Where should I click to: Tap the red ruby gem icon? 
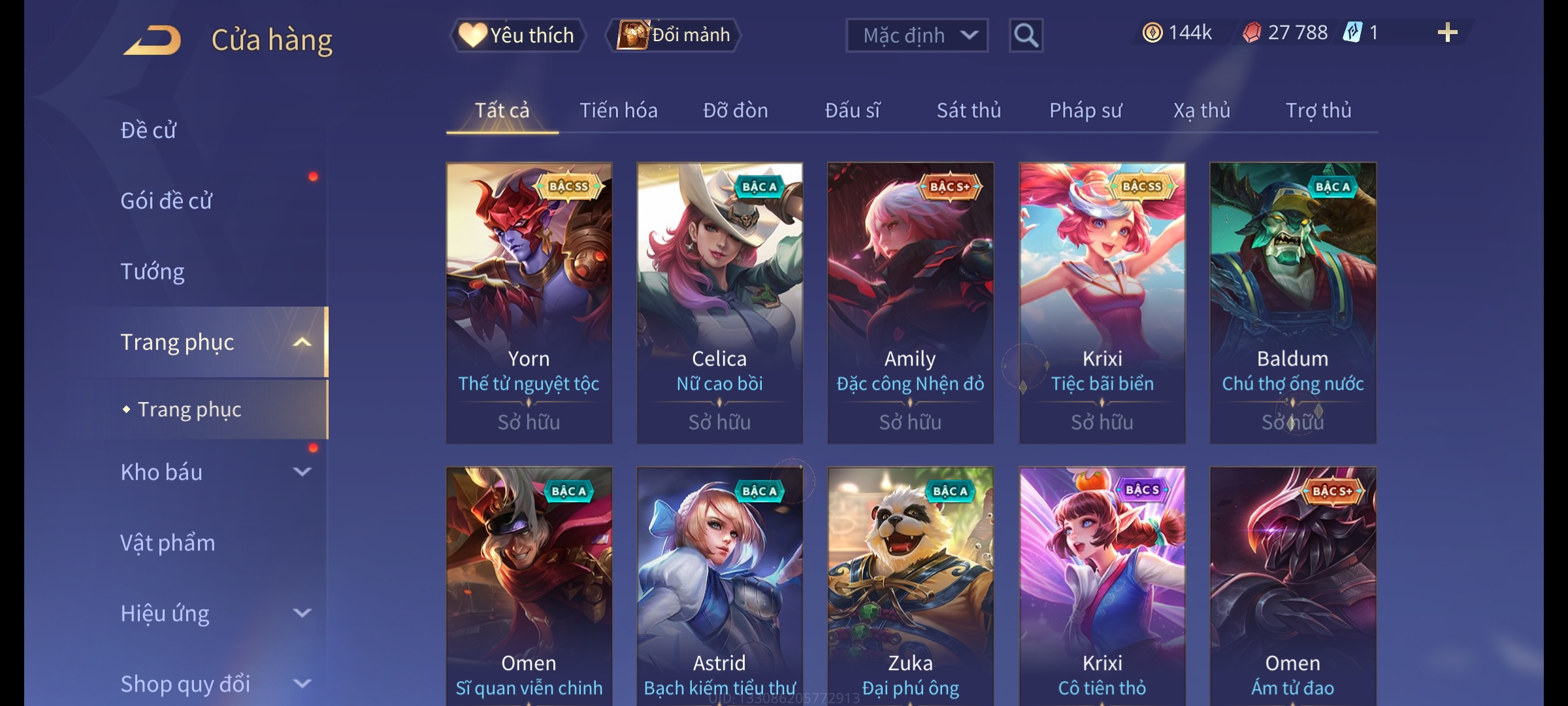click(1252, 33)
